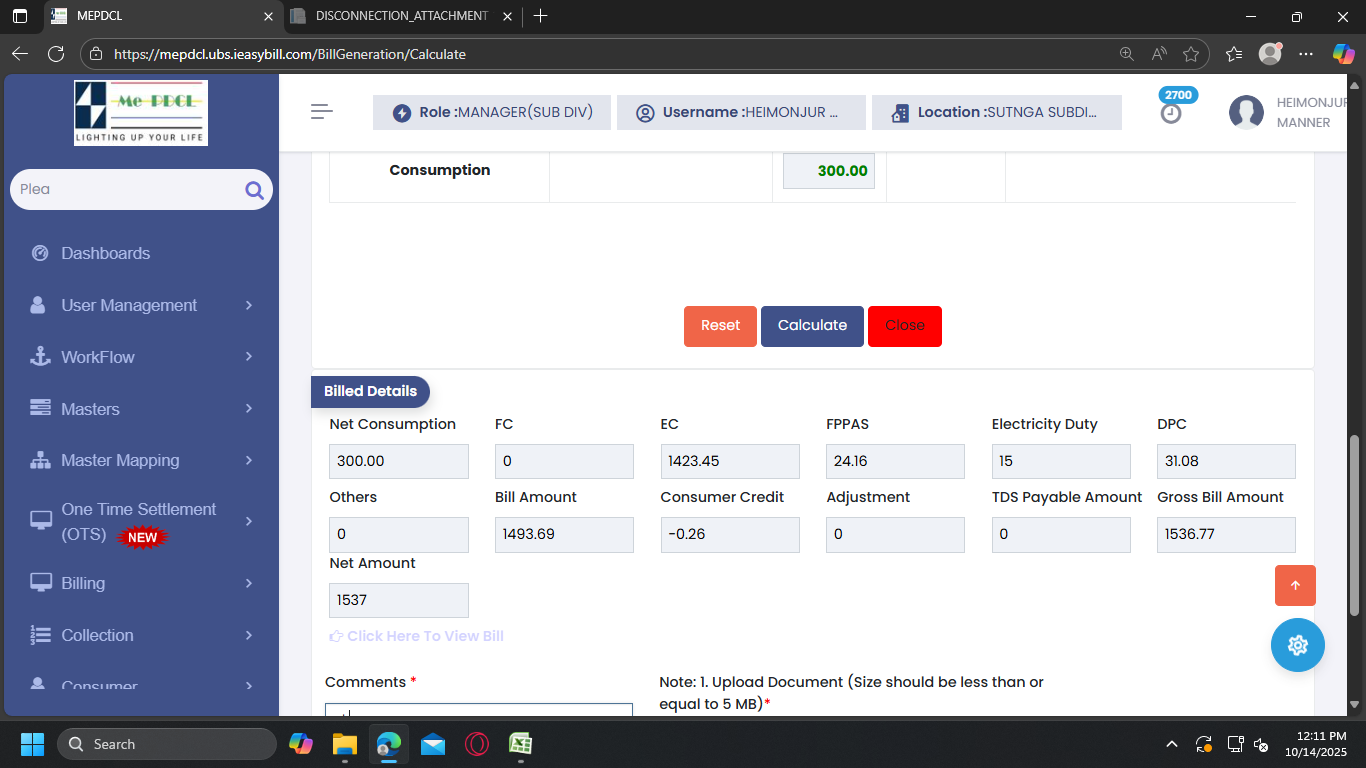Expand the One Time Settlement submenu chevron
This screenshot has width=1366, height=768.
click(x=249, y=521)
